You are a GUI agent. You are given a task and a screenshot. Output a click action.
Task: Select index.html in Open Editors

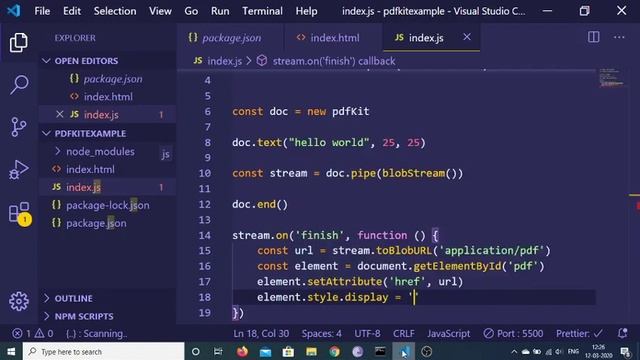(x=108, y=97)
